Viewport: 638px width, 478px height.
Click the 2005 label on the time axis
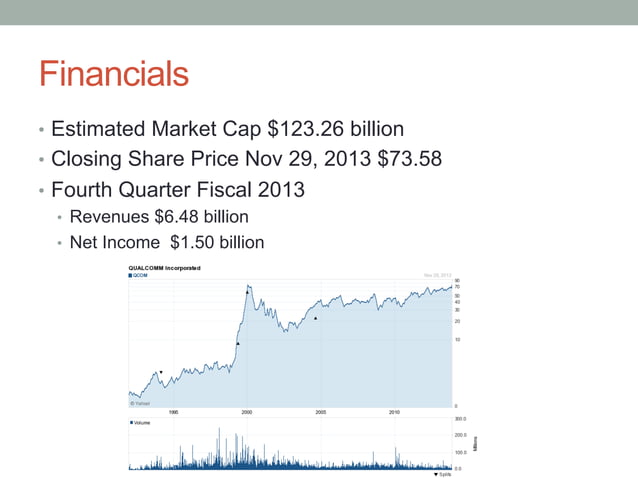[320, 411]
